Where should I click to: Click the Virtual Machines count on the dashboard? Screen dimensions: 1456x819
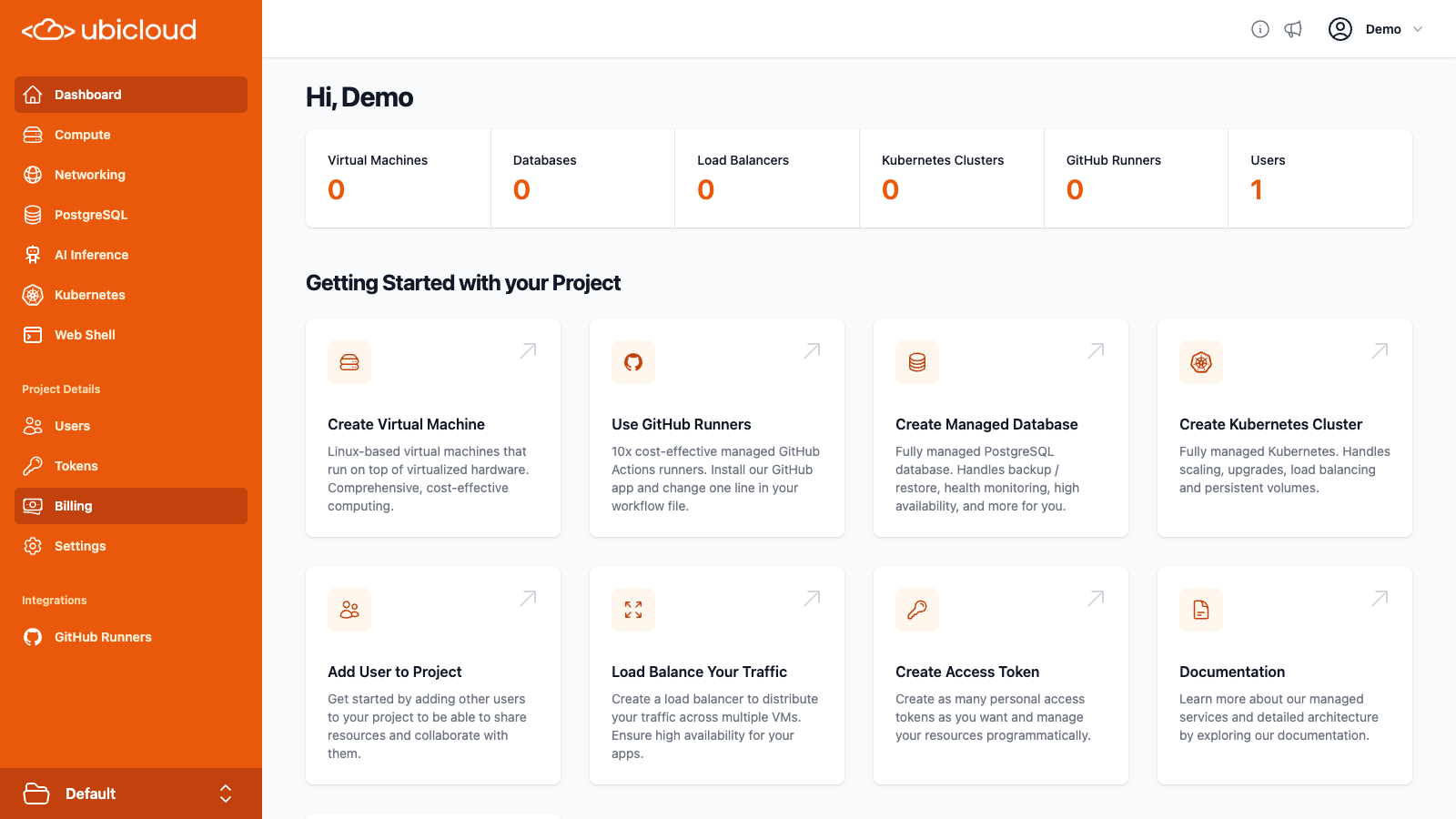(336, 190)
